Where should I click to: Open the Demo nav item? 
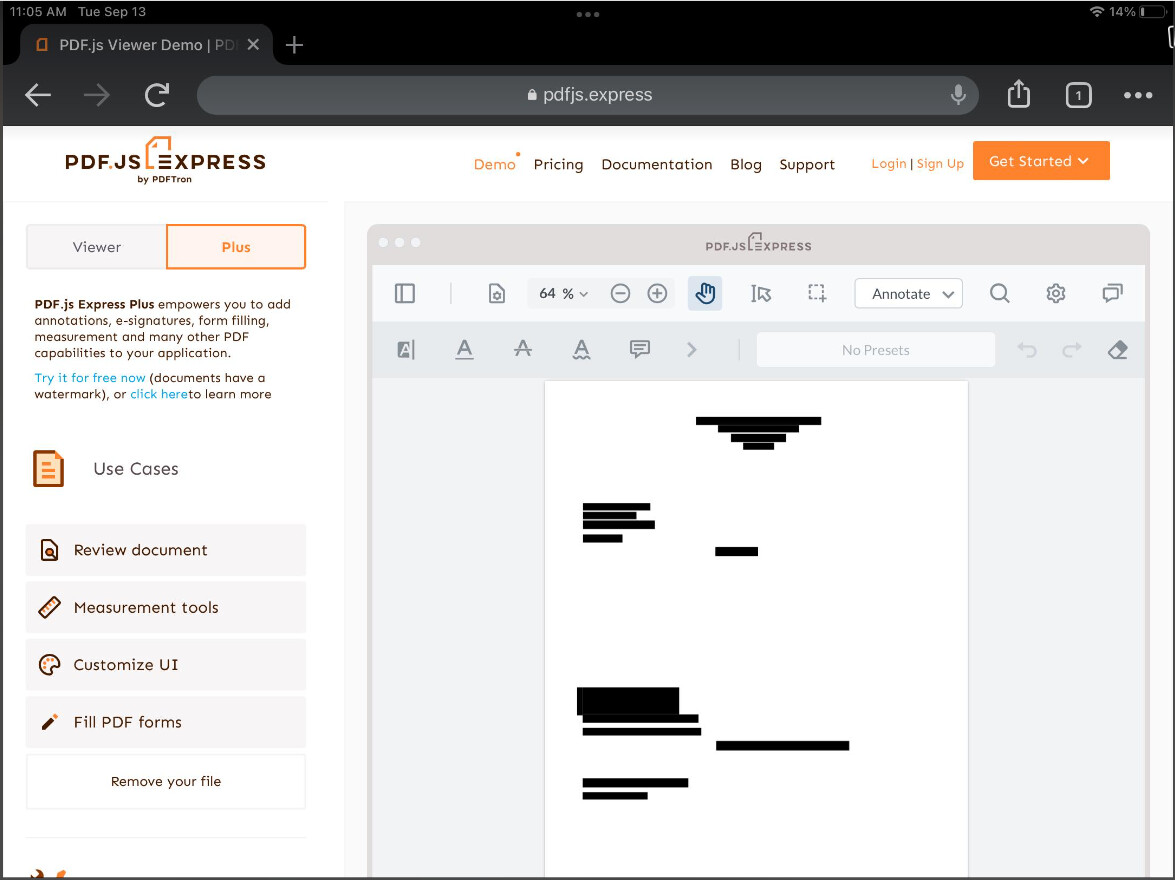point(495,164)
